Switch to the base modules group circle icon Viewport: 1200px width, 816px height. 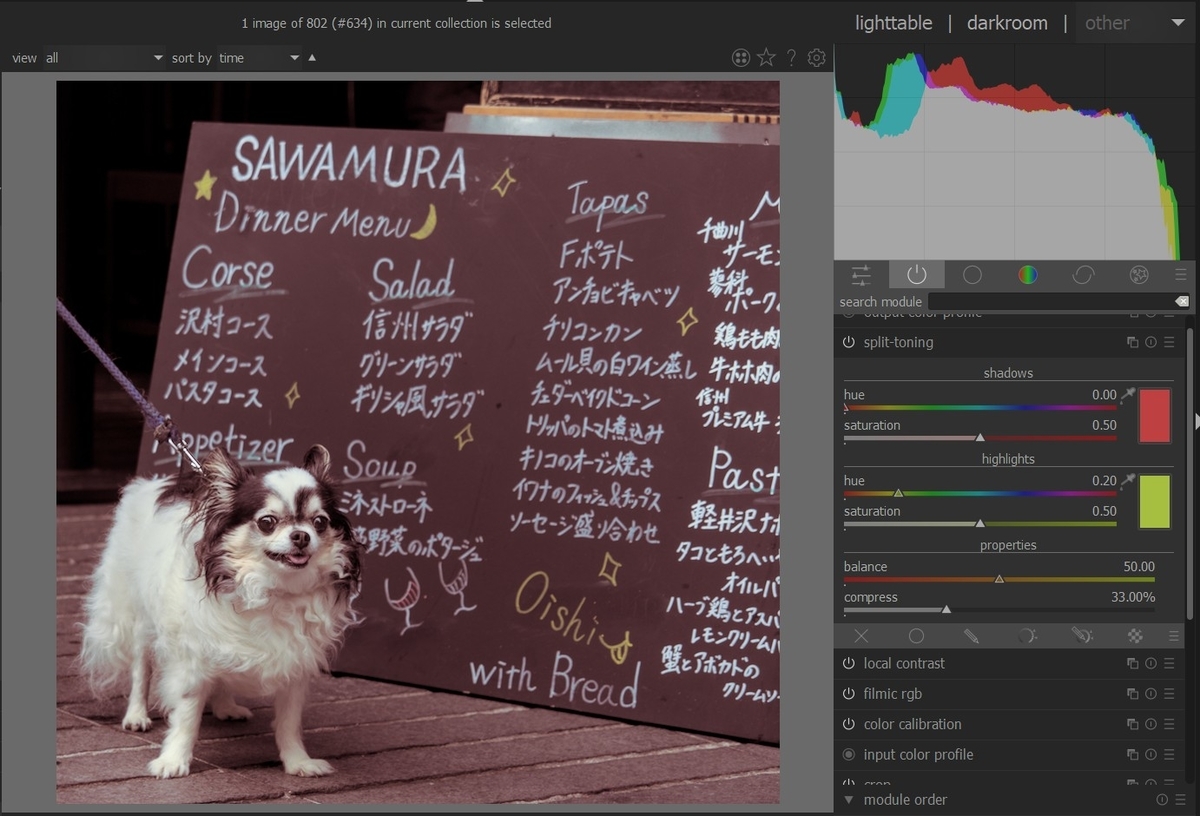[972, 275]
